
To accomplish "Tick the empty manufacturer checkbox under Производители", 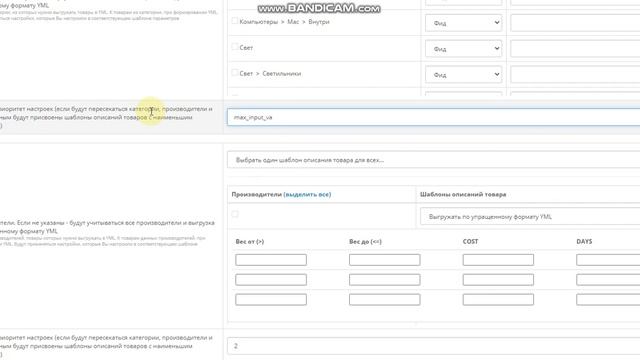I will (x=235, y=214).
